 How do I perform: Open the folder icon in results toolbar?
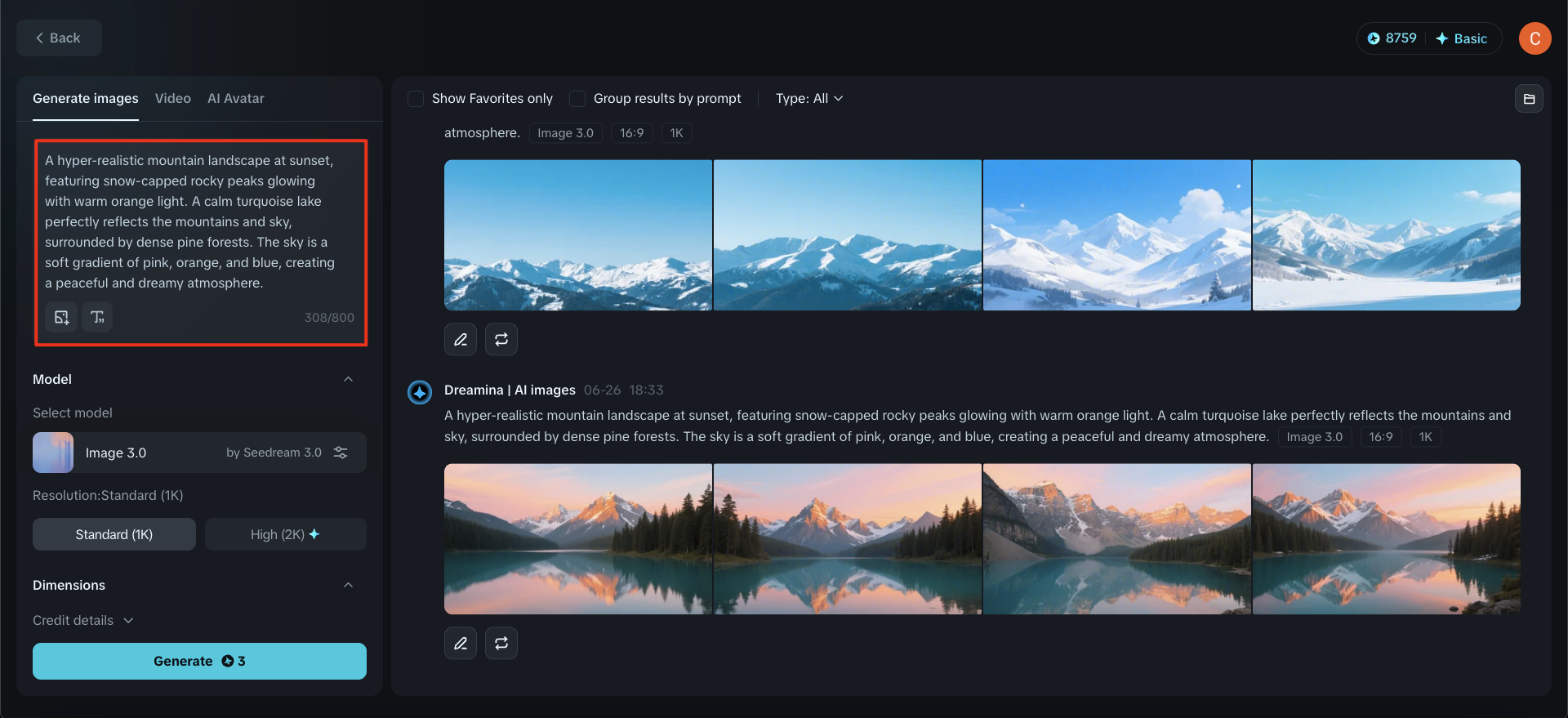coord(1529,99)
